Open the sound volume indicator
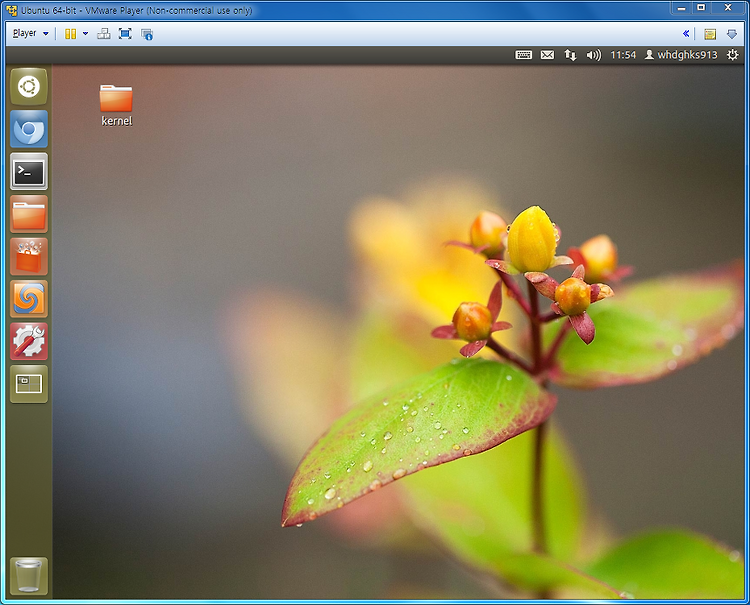Screen dimensions: 750x605 coord(594,55)
